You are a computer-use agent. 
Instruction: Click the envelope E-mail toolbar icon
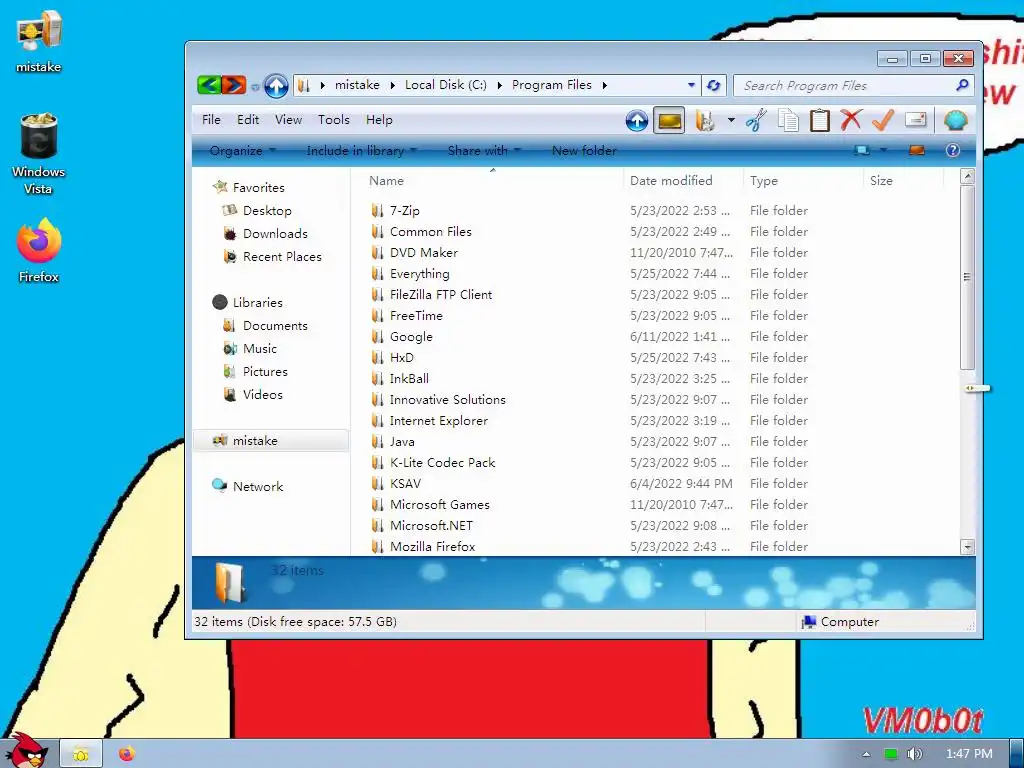click(916, 120)
